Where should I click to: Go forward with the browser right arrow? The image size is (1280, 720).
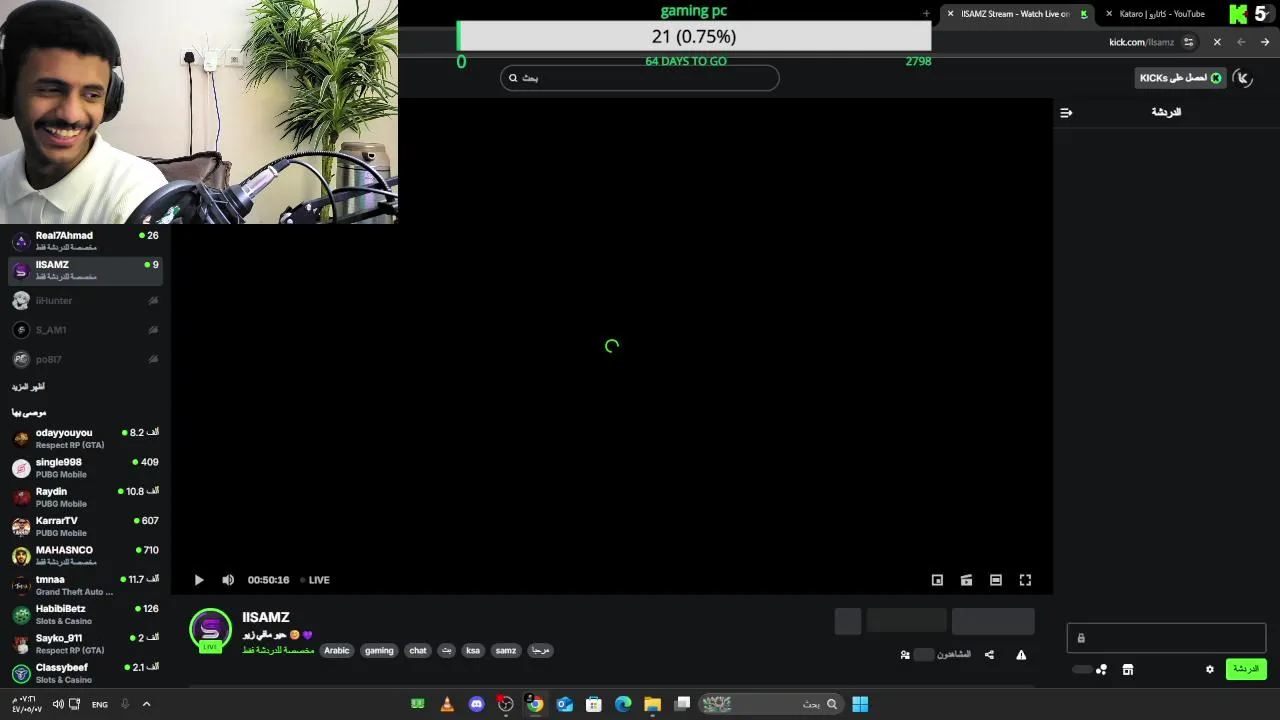coord(1265,42)
